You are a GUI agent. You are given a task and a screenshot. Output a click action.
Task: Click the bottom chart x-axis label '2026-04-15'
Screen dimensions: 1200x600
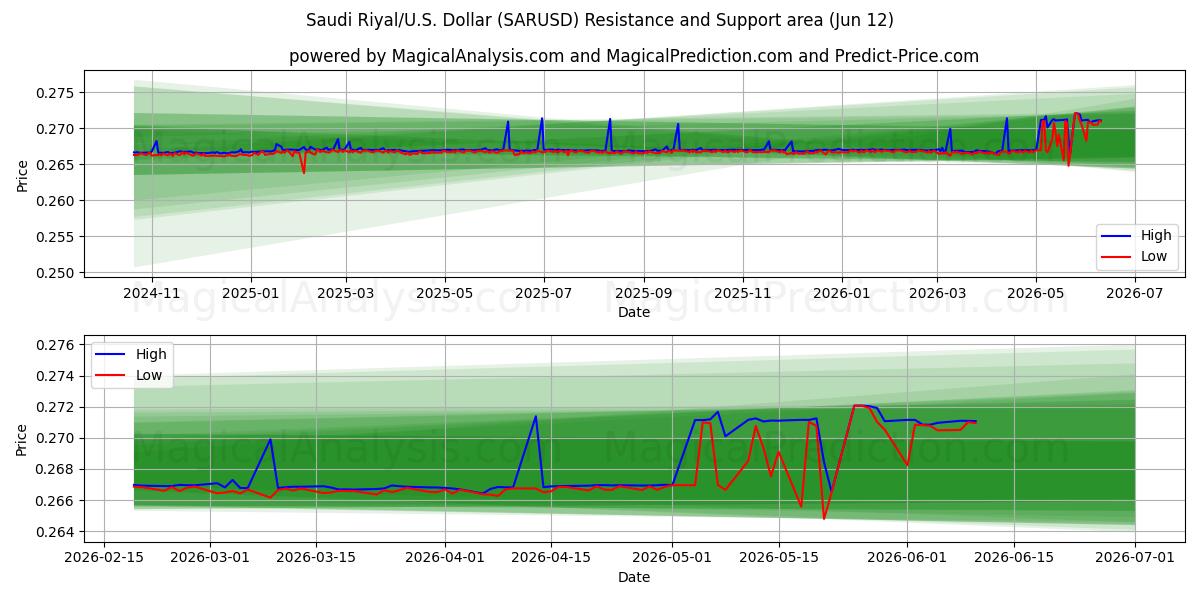(551, 558)
